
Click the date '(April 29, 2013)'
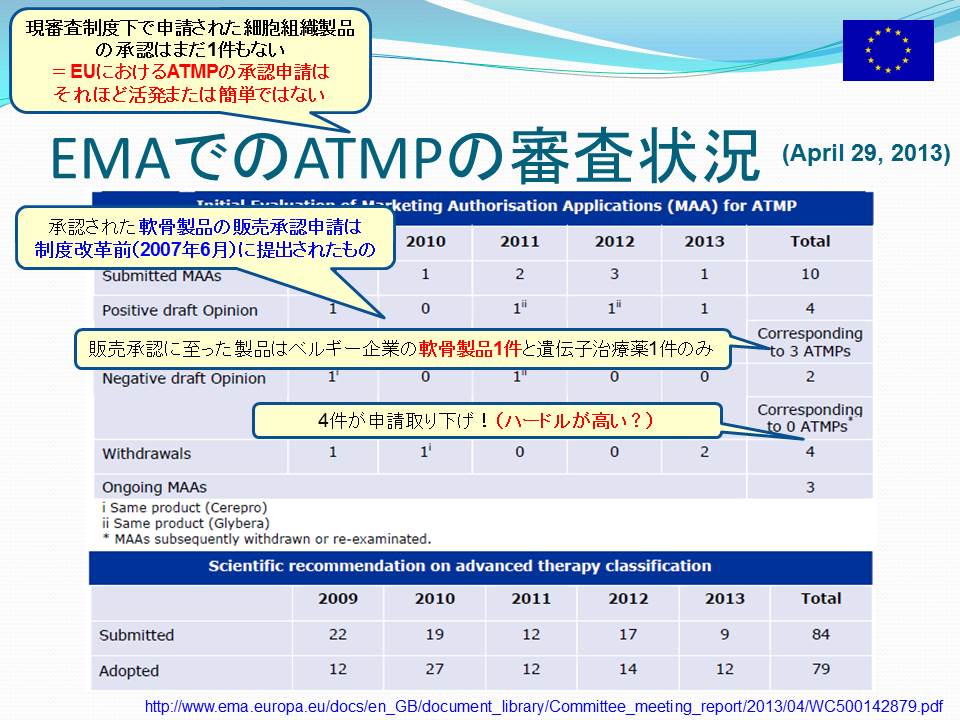[x=866, y=153]
